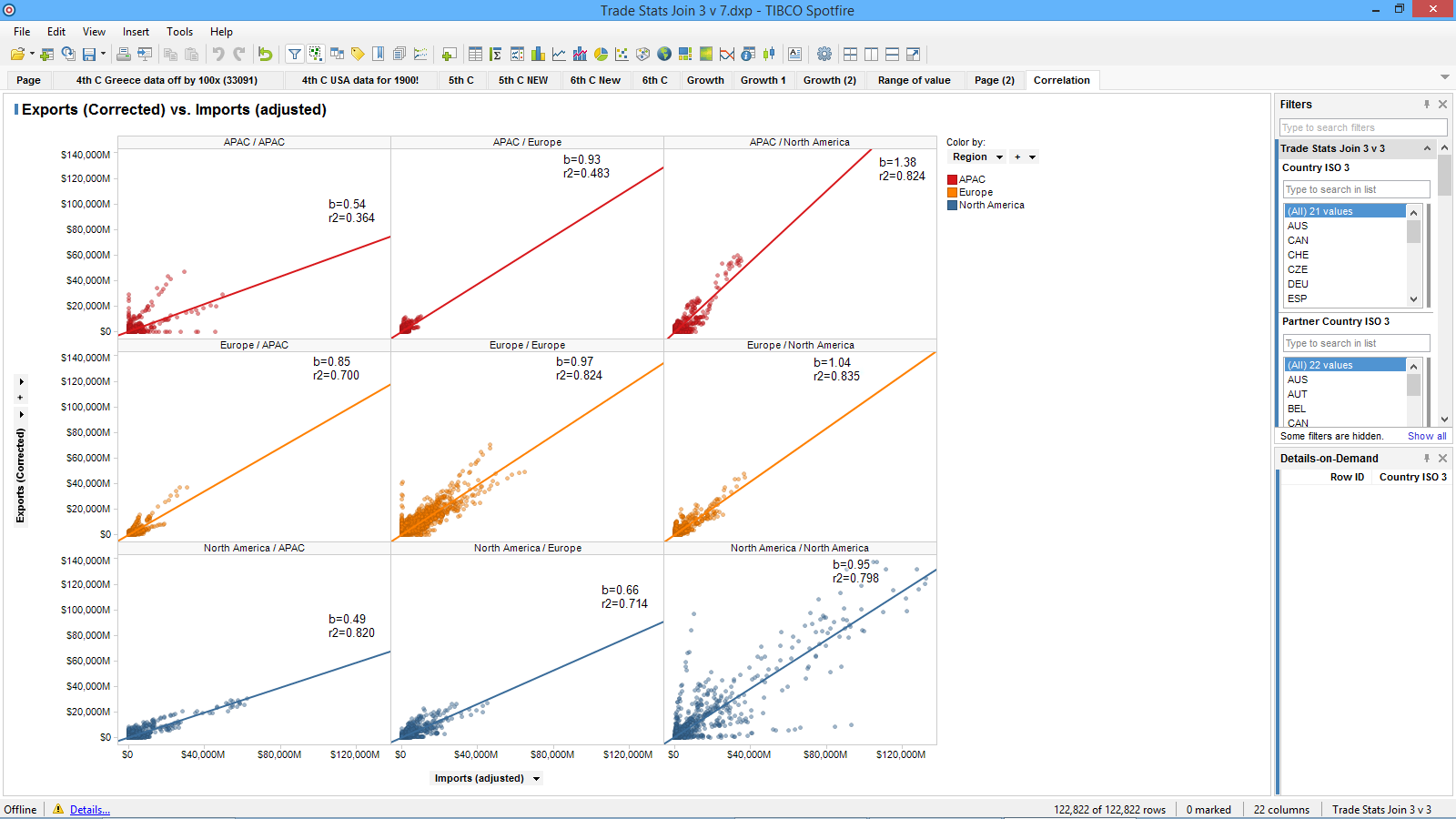Viewport: 1456px width, 819px height.
Task: Toggle the Details-on-Demand toolbar icon
Action: click(x=316, y=55)
